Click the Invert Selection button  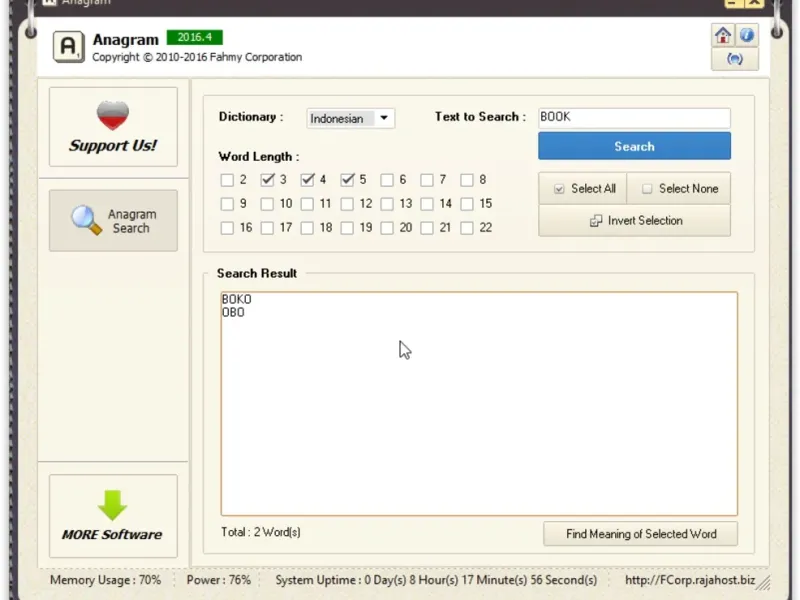[x=634, y=220]
